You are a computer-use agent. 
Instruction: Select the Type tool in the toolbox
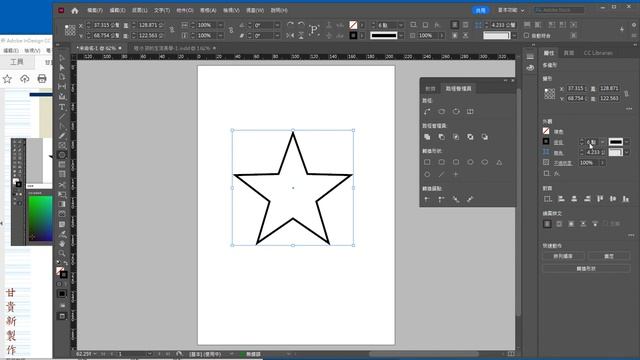click(62, 107)
